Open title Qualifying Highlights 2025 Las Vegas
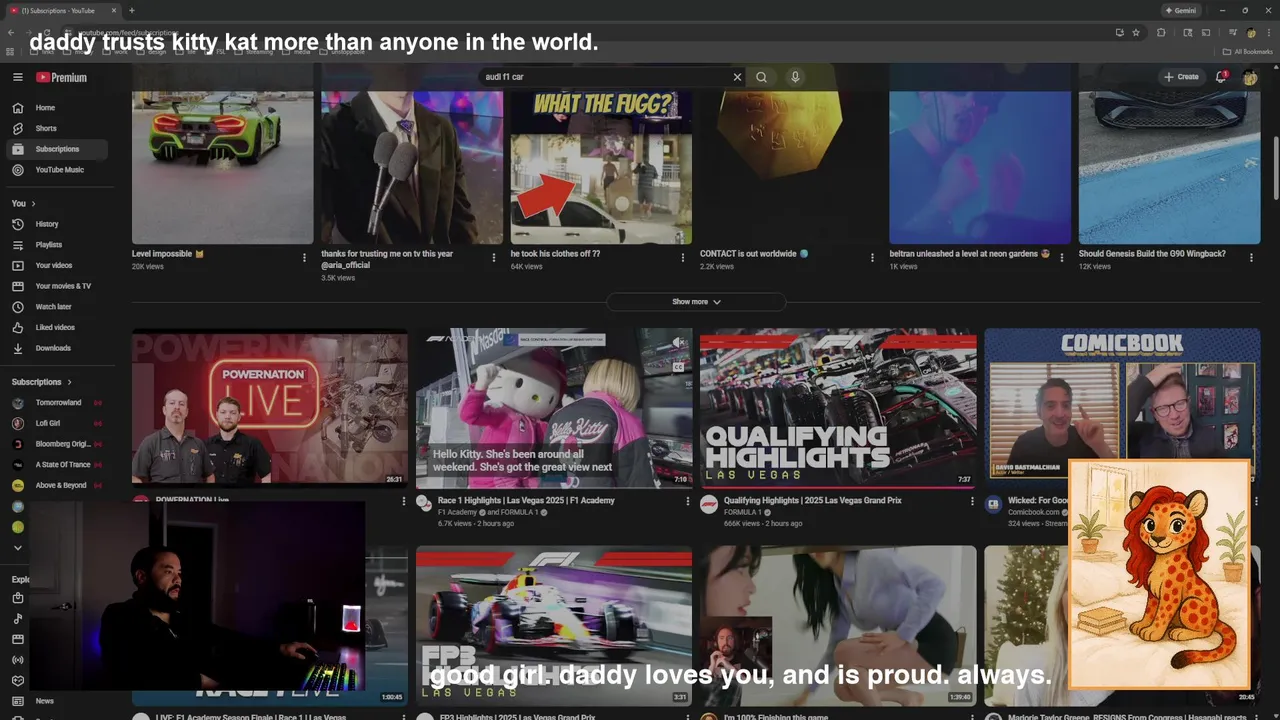Viewport: 1280px width, 720px height. point(813,500)
